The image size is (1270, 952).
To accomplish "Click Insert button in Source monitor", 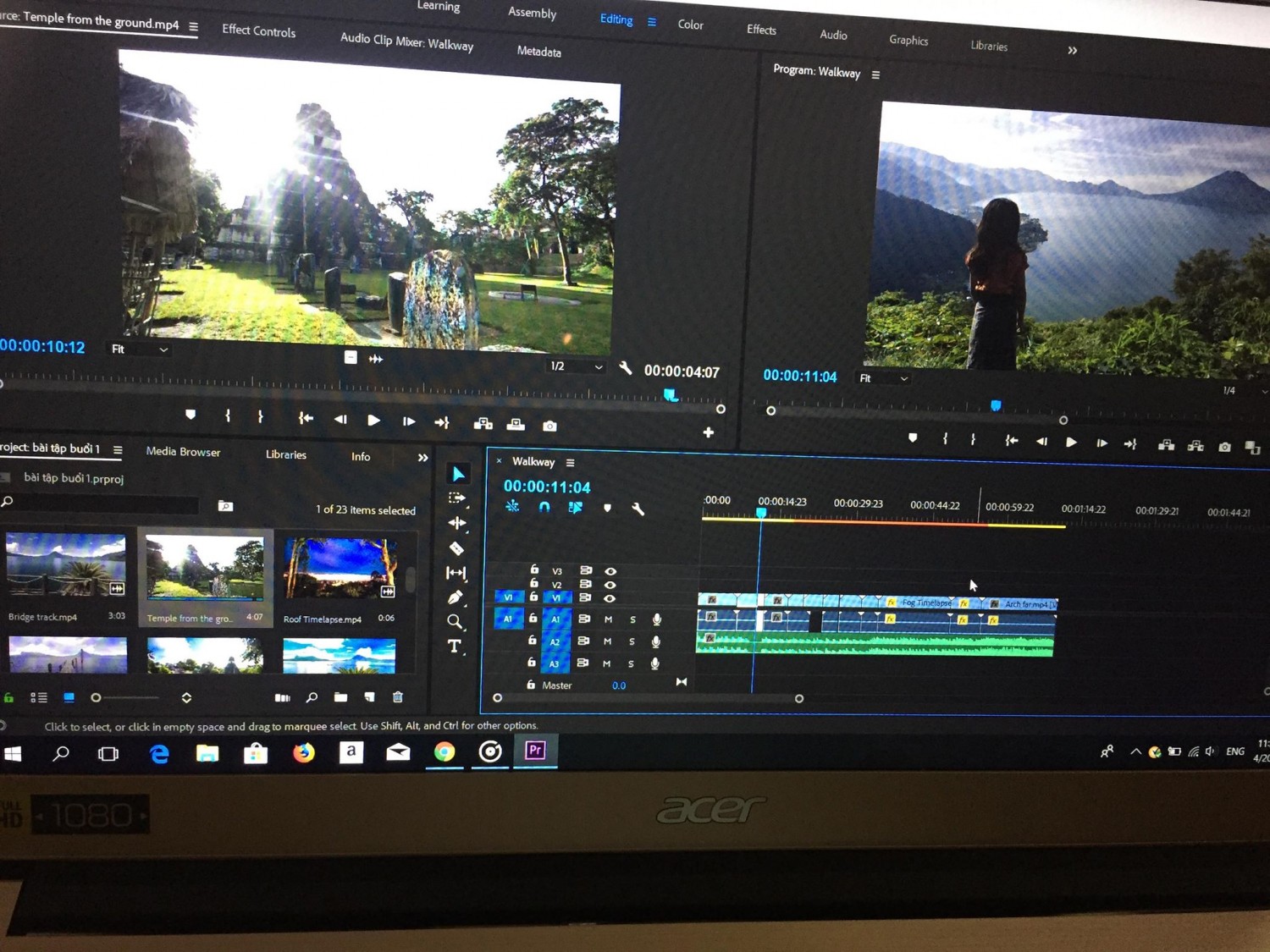I will 483,423.
